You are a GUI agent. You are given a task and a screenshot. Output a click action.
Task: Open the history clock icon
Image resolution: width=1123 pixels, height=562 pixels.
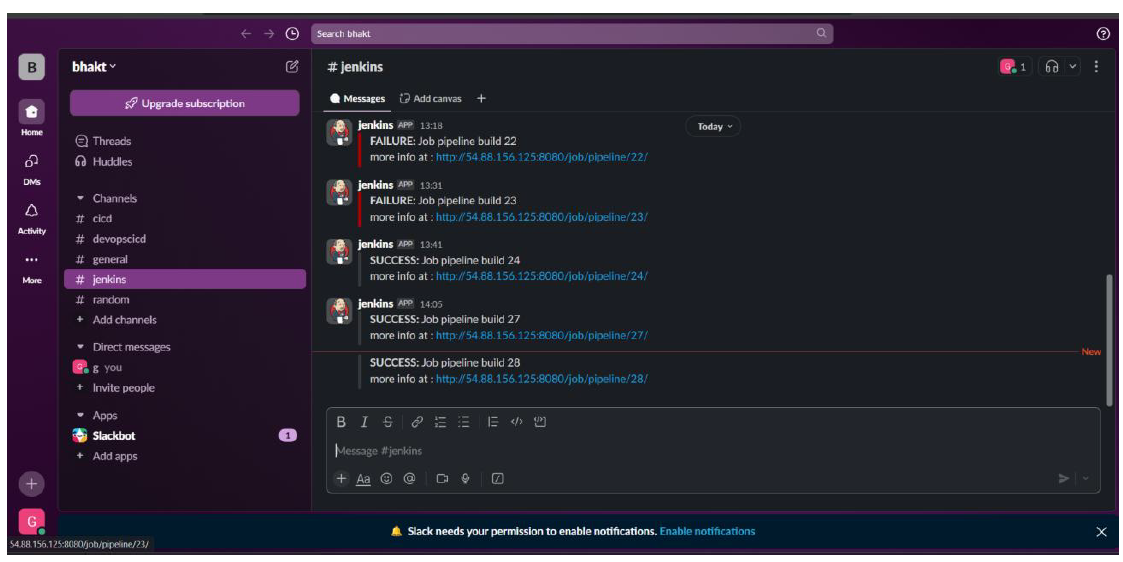(291, 34)
